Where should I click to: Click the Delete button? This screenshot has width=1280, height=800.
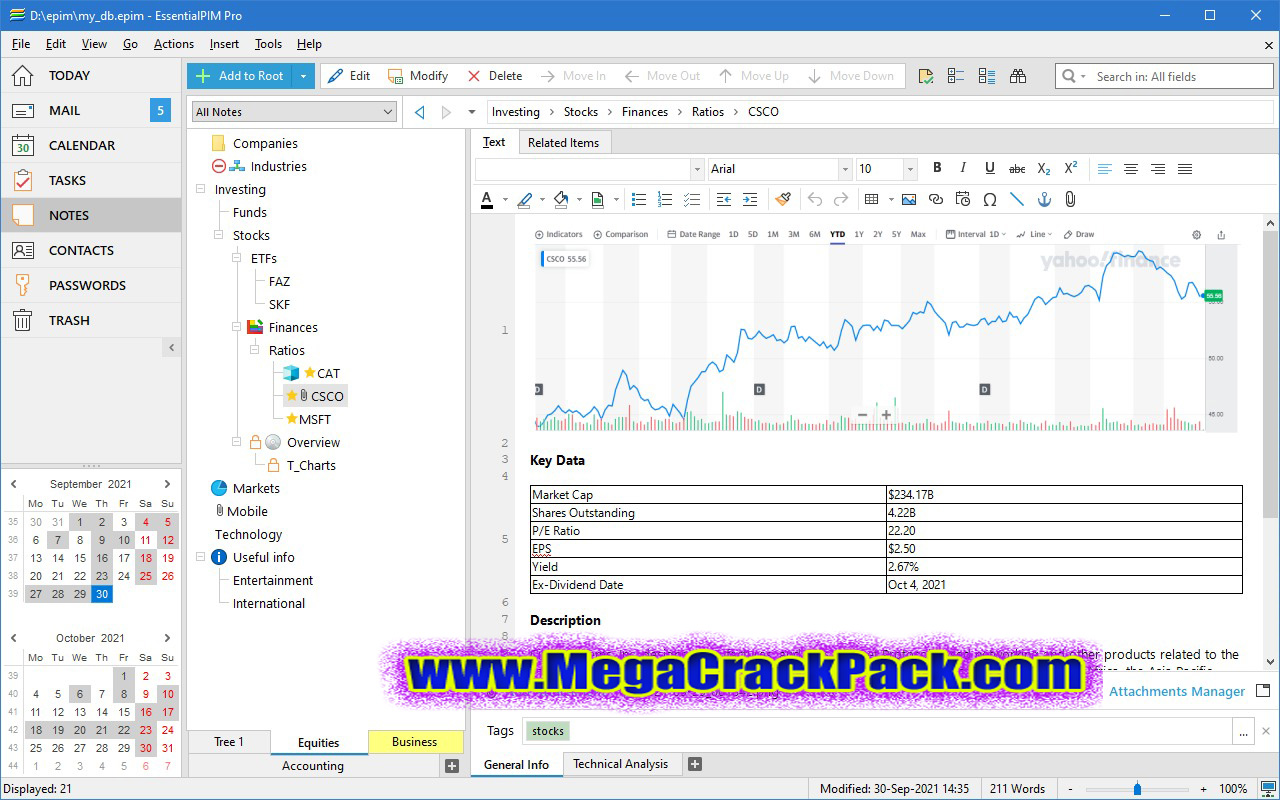[494, 76]
